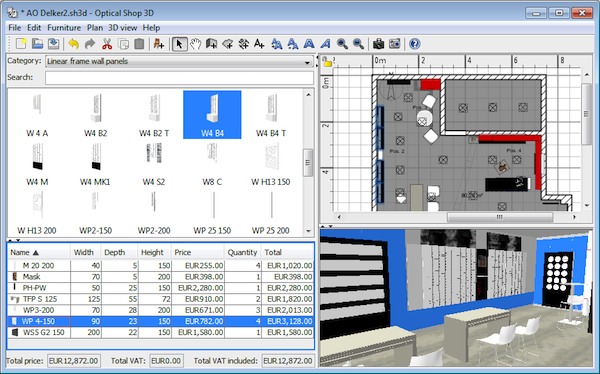Toggle the plan lock icon
Viewport: 600px width, 374px height.
(327, 62)
